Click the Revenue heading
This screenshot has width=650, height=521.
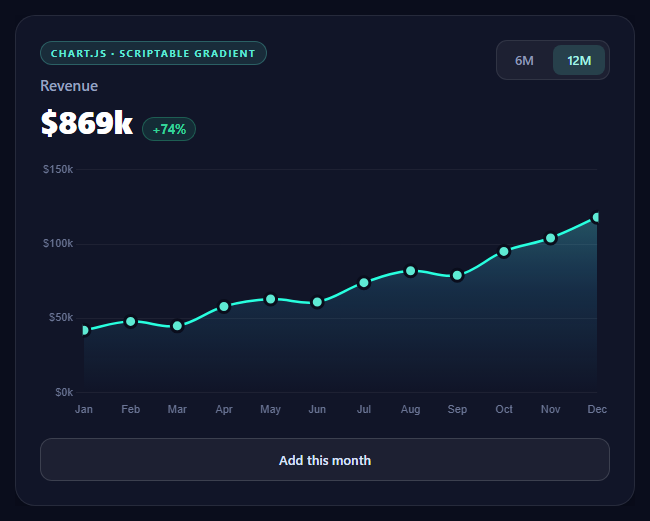pos(69,86)
